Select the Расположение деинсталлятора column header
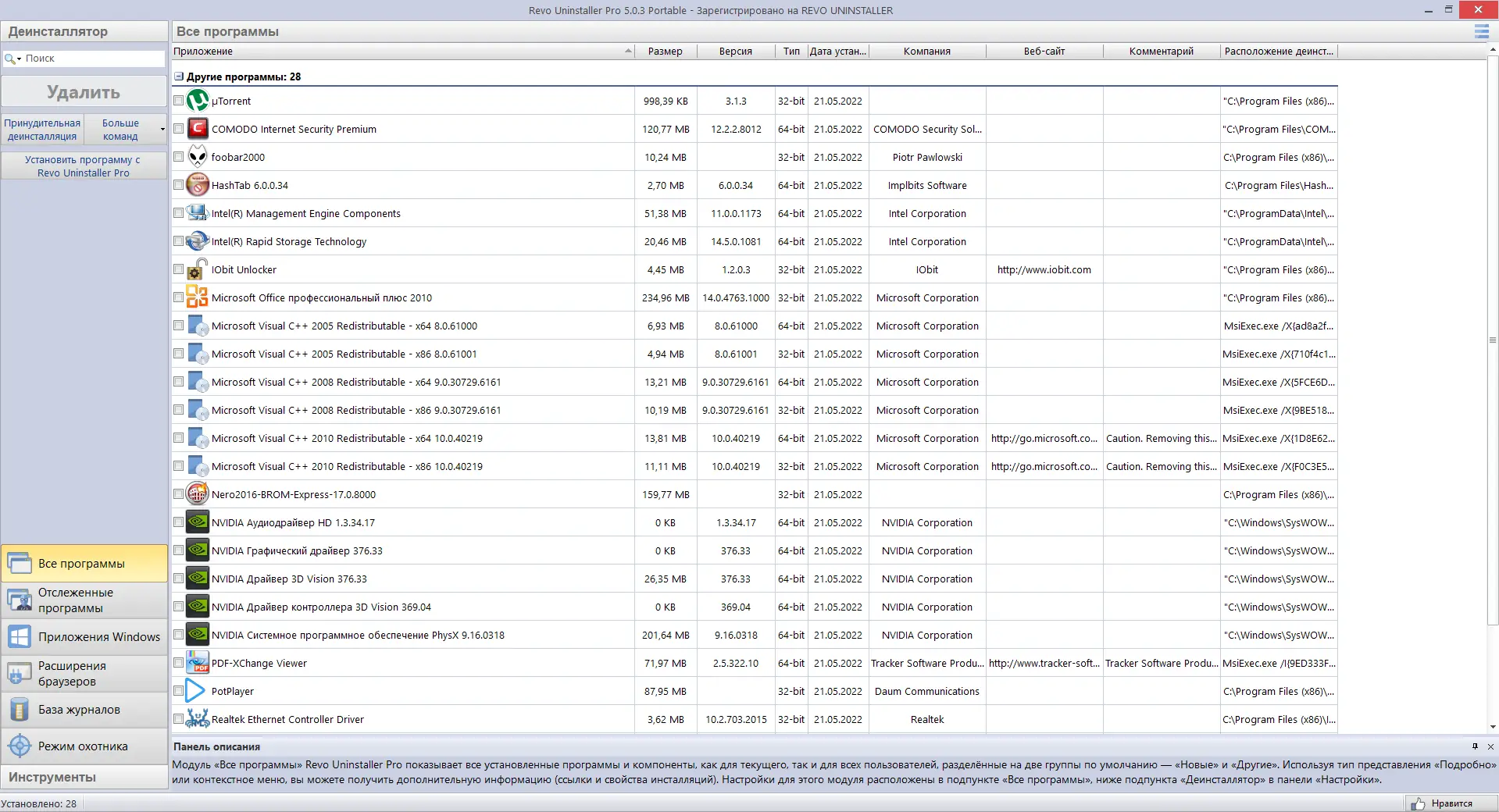The width and height of the screenshot is (1499, 812). (1279, 52)
